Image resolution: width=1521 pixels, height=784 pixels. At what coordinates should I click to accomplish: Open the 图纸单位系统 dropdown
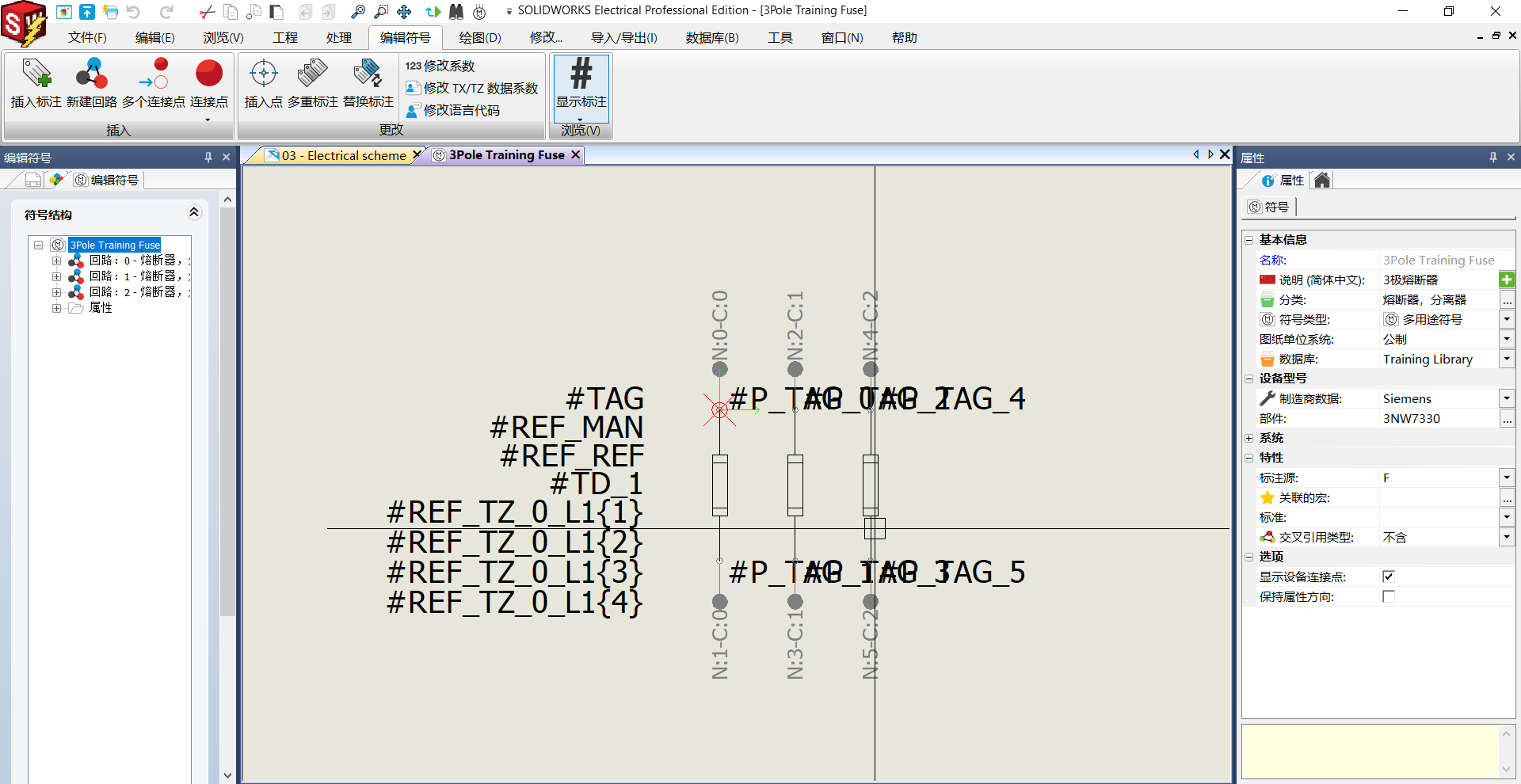(x=1507, y=339)
